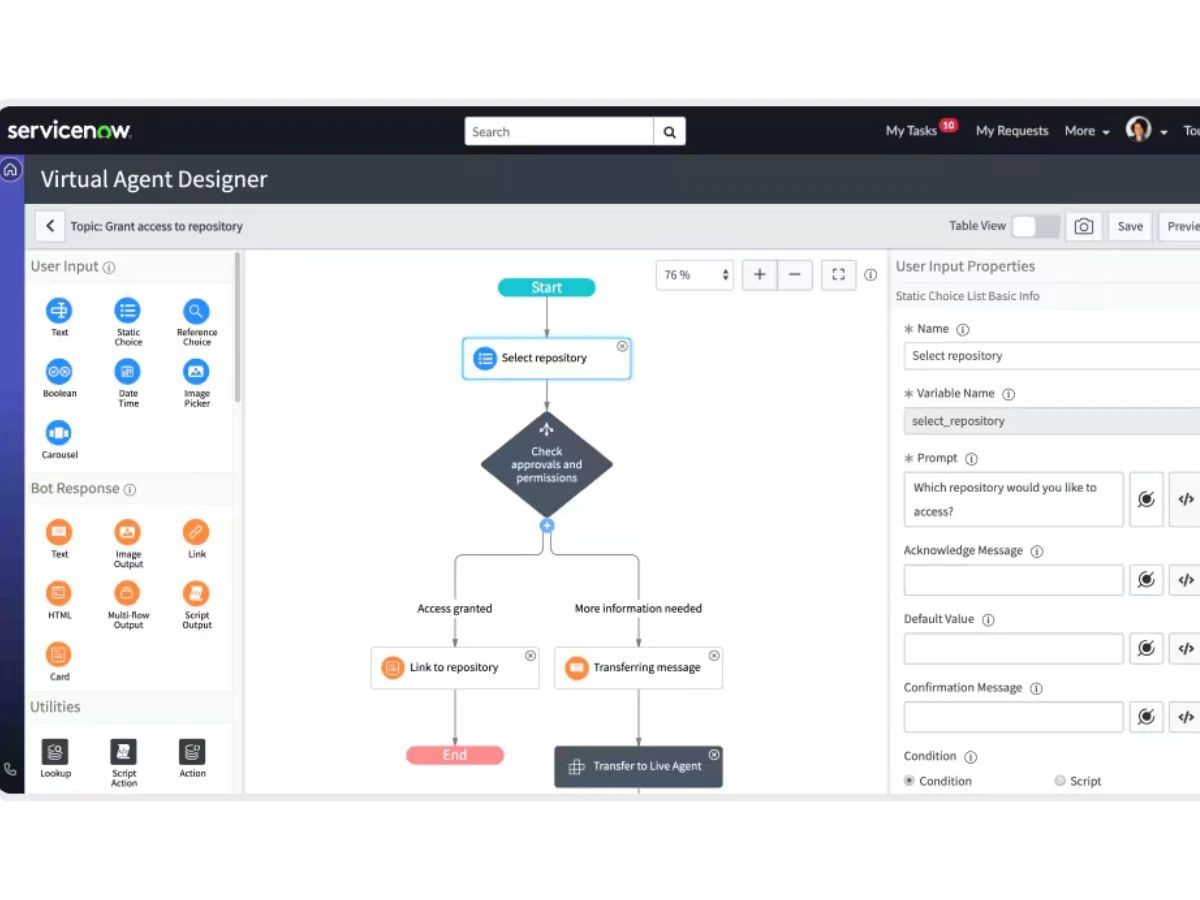
Task: Toggle the Table View switch
Action: coord(1035,226)
